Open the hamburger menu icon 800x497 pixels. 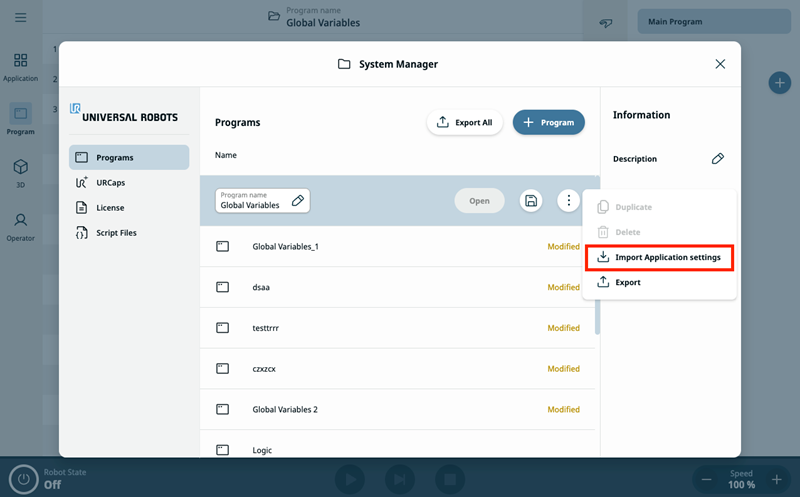click(x=20, y=18)
